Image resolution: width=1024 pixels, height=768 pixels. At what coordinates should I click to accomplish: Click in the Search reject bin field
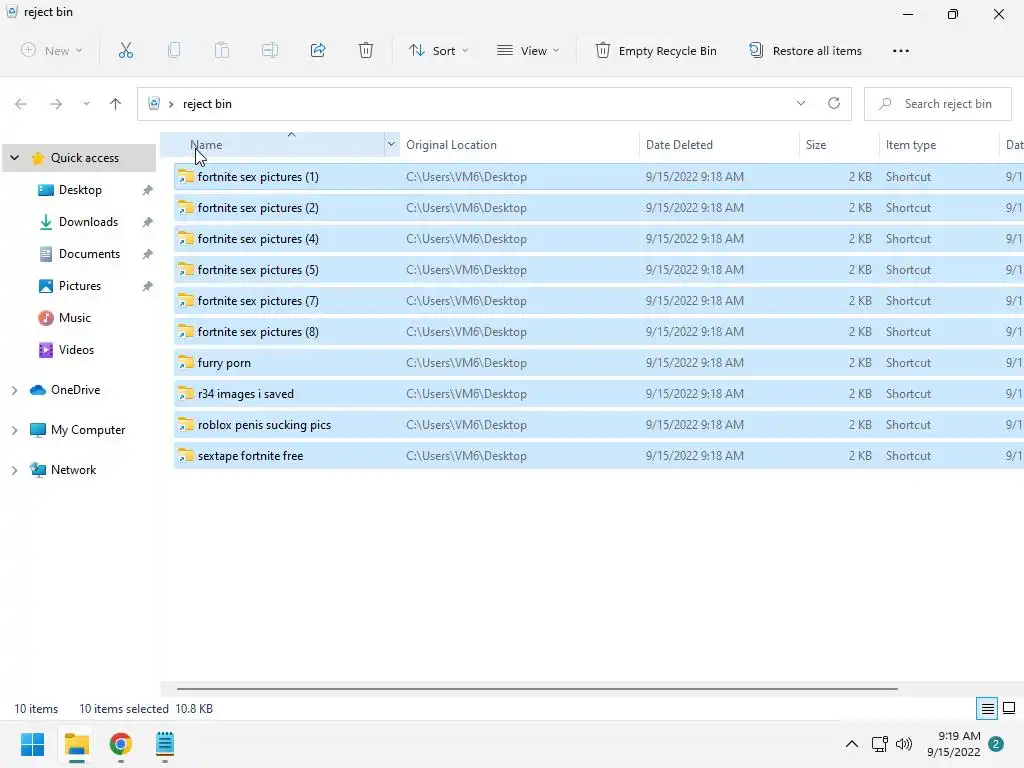(x=938, y=104)
